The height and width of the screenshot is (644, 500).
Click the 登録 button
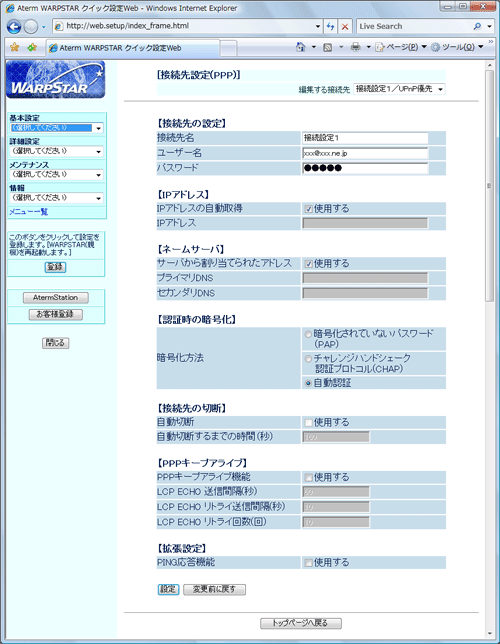tap(55, 267)
